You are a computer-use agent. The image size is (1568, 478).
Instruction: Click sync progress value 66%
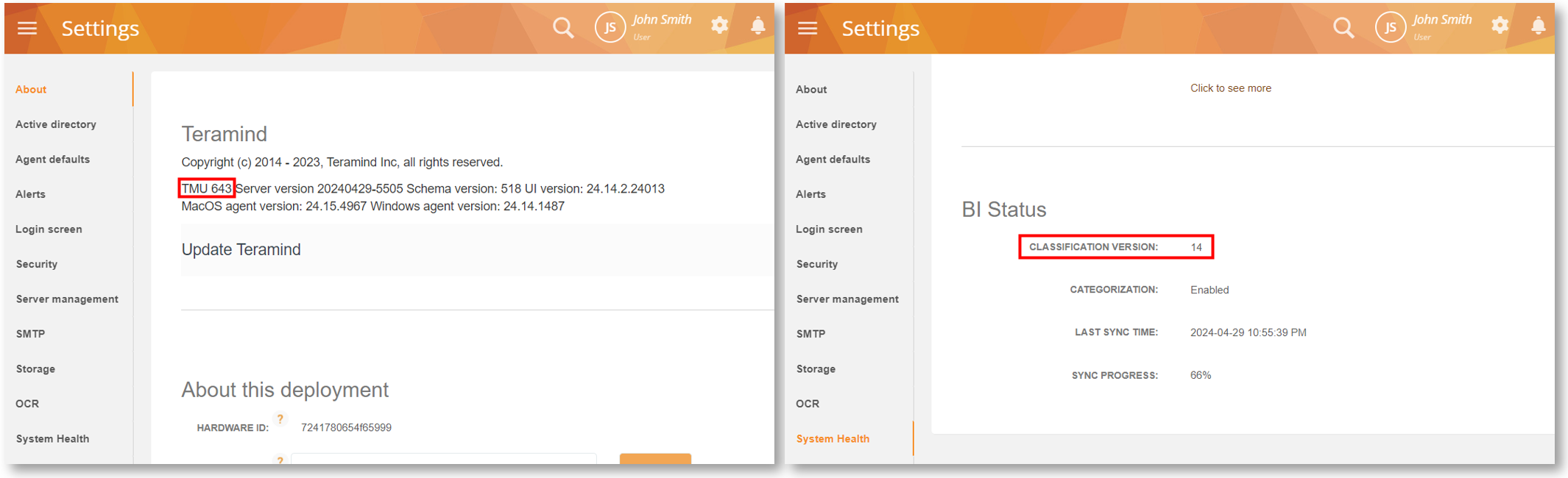point(1201,375)
